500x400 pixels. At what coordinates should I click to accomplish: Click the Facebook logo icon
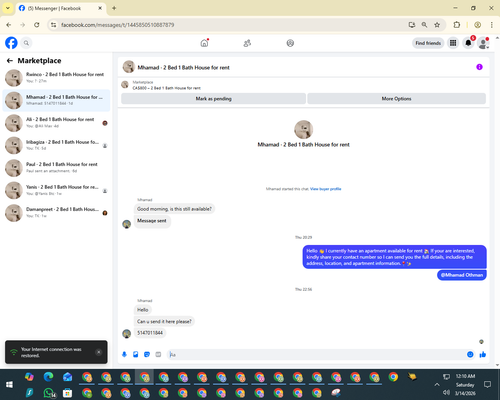(11, 43)
